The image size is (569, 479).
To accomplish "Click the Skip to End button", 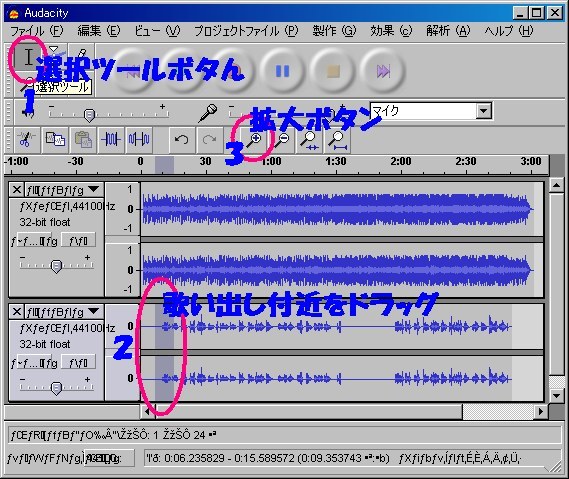I will click(383, 71).
